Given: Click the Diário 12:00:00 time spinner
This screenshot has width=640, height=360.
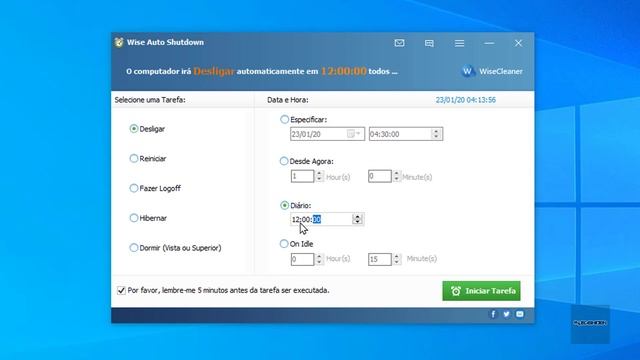Looking at the screenshot, I should [x=358, y=219].
